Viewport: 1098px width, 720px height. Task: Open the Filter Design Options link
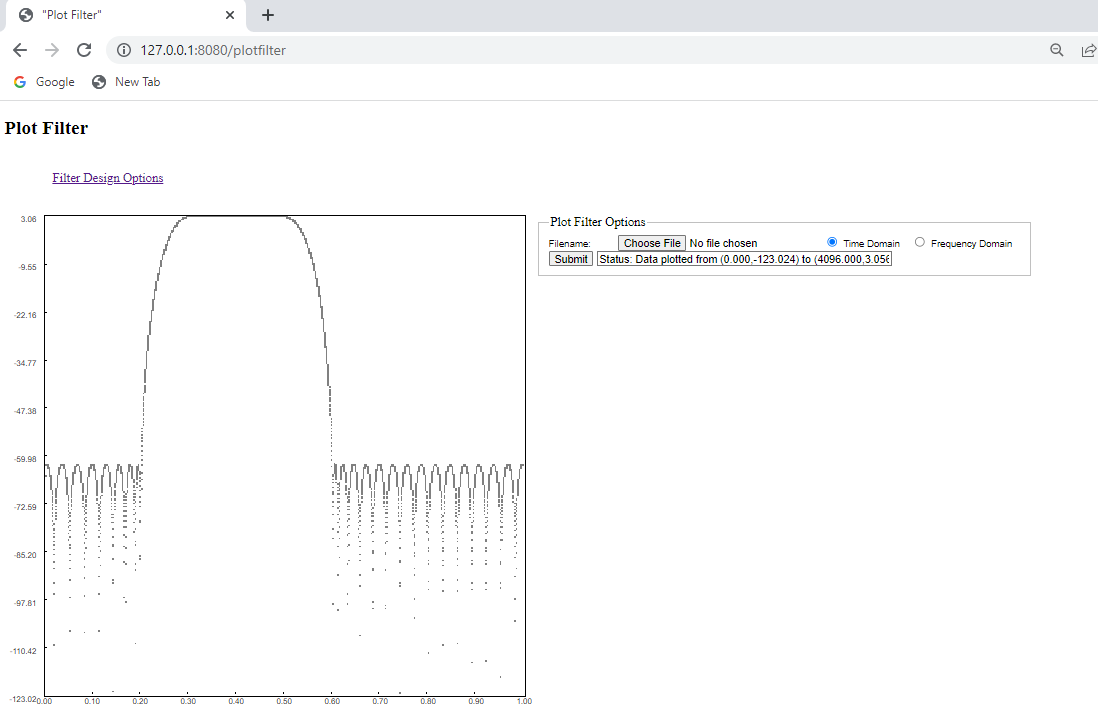107,177
